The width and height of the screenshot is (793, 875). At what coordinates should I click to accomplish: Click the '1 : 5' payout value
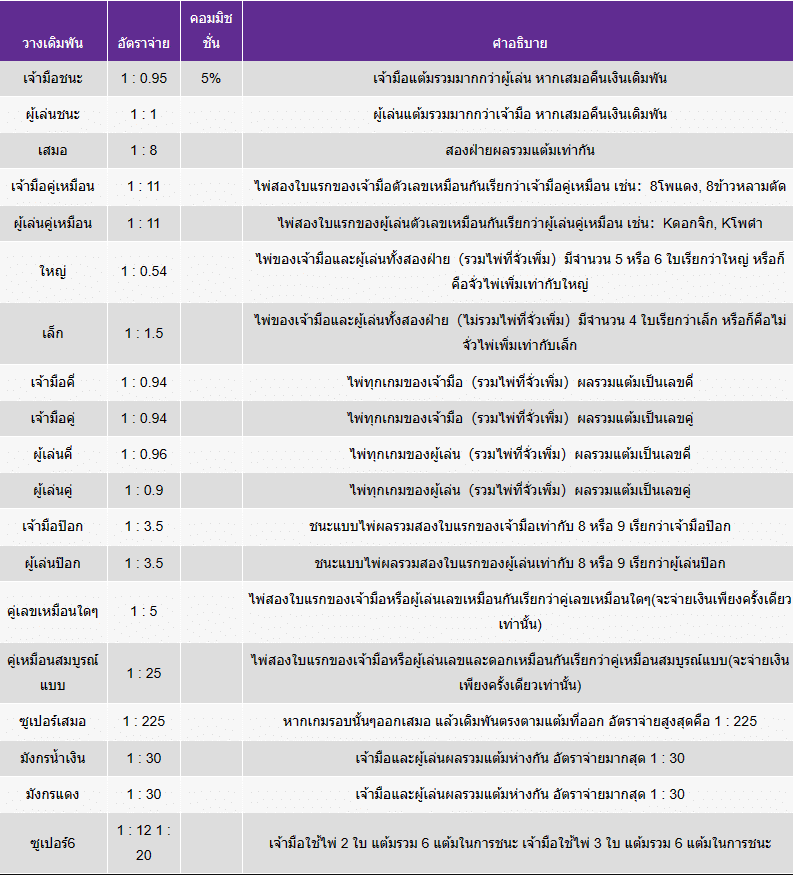coord(143,611)
